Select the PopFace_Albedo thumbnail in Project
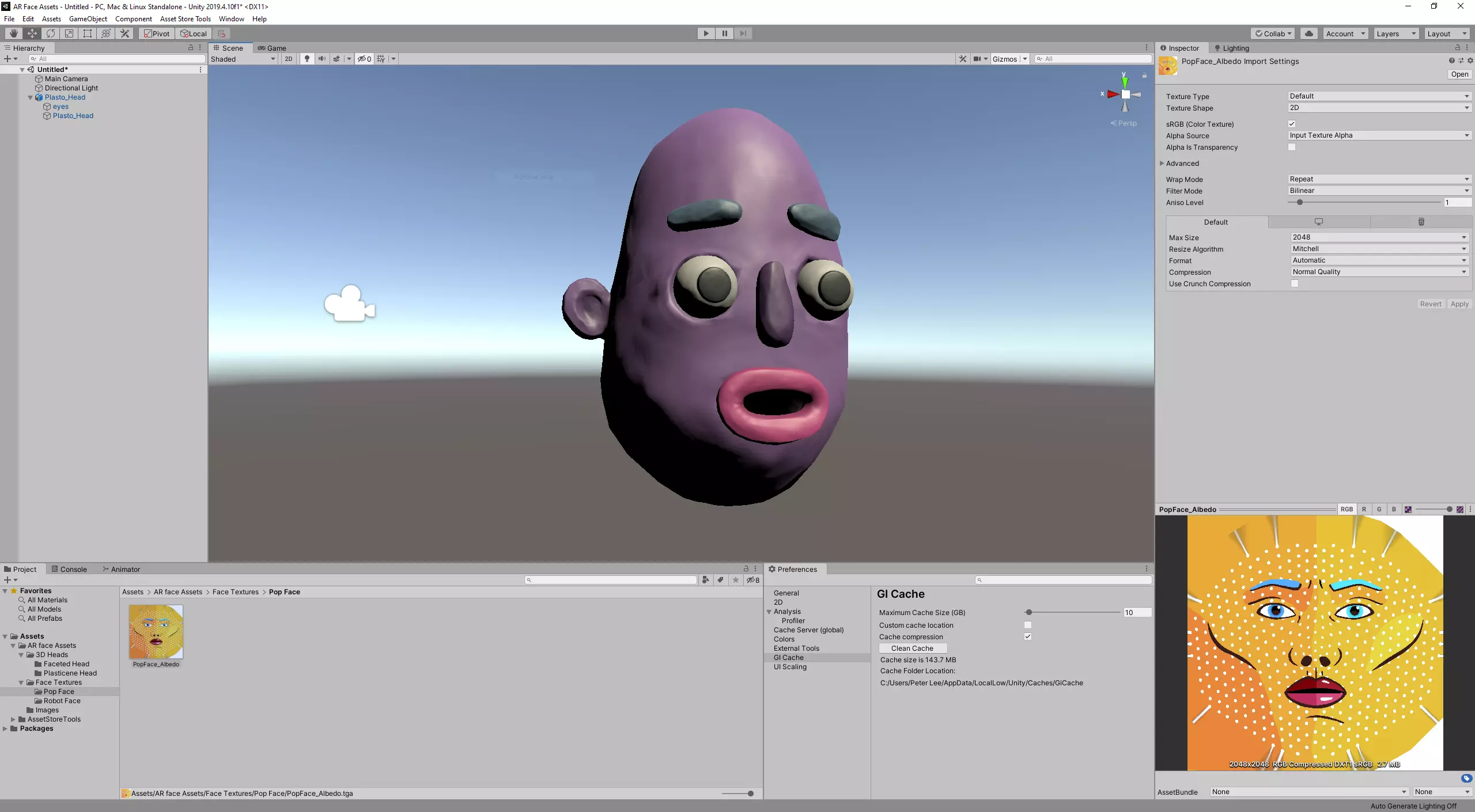The height and width of the screenshot is (812, 1475). coord(156,632)
